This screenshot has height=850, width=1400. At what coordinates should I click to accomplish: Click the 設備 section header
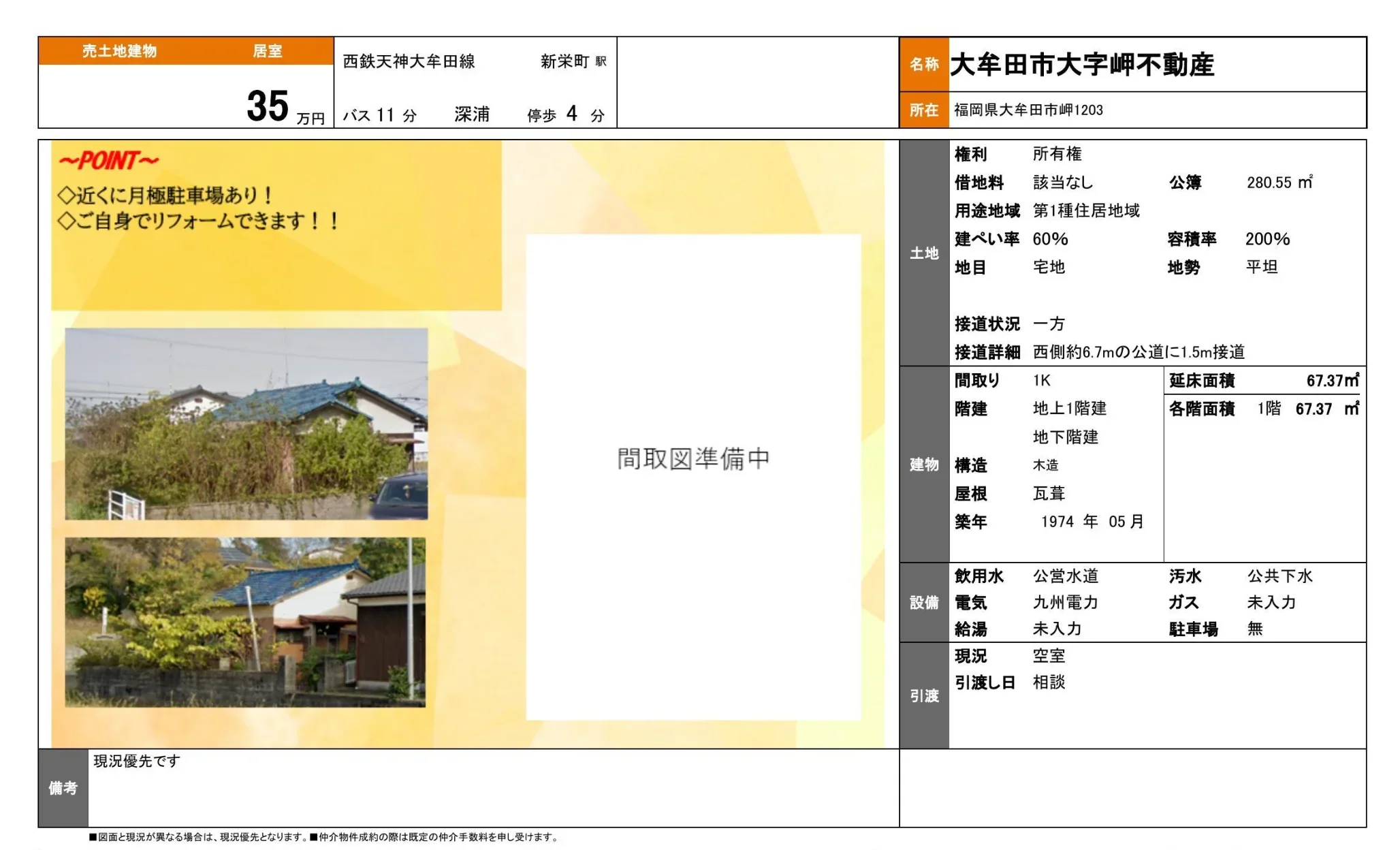[x=923, y=602]
